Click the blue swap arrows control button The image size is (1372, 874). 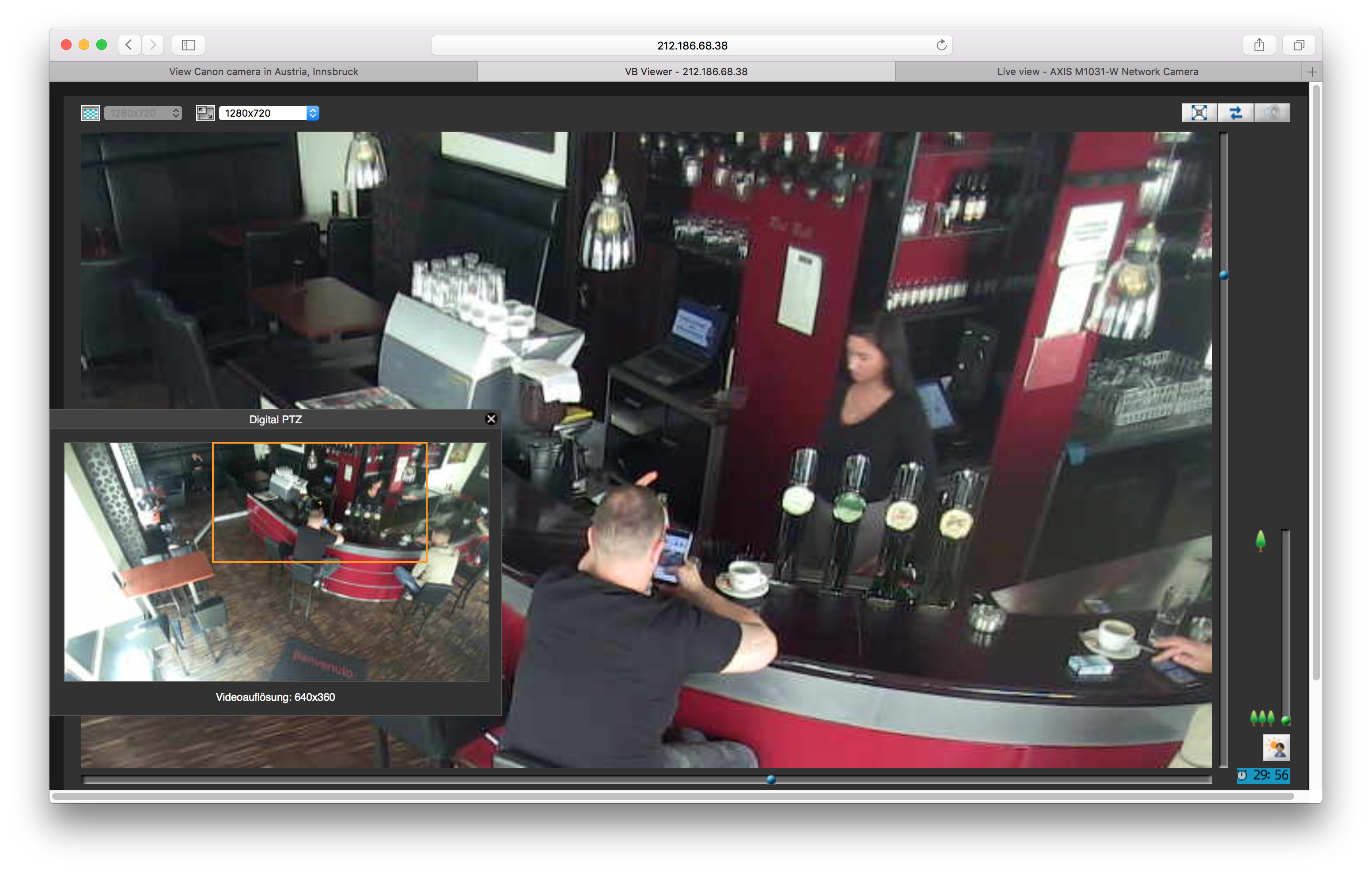tap(1235, 113)
